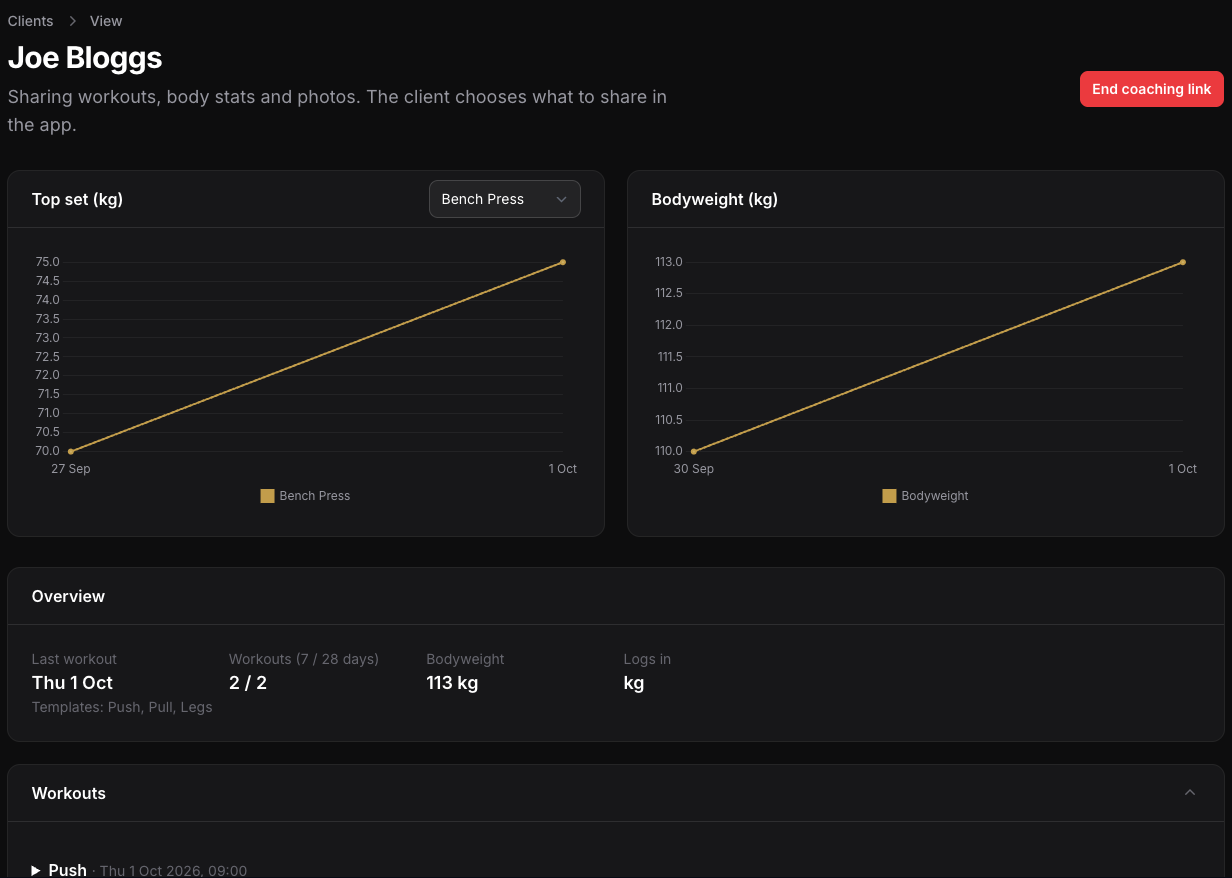Click the 113 kg bodyweight value
This screenshot has width=1232, height=878.
452,683
